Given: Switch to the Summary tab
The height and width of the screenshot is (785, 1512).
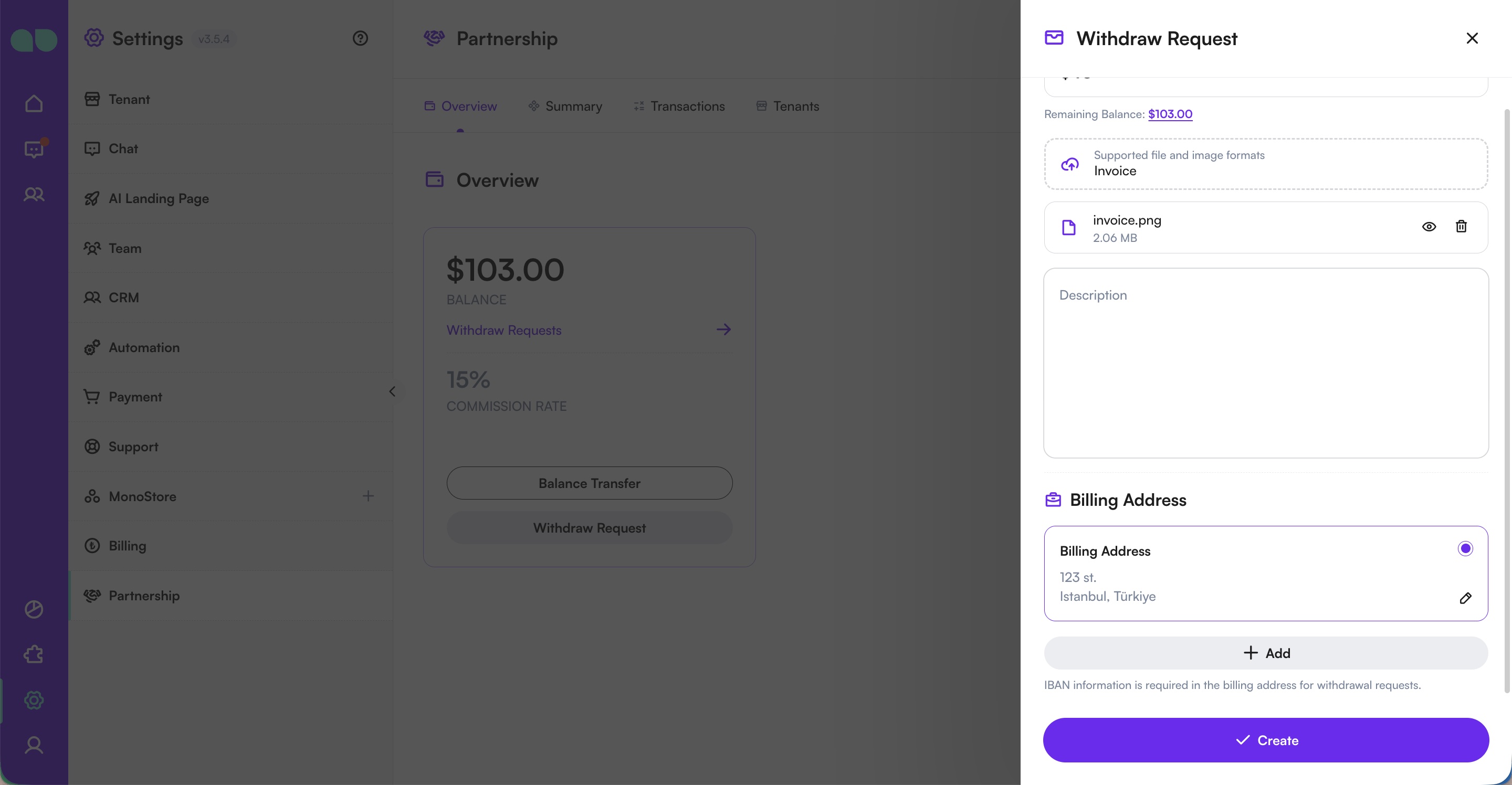Looking at the screenshot, I should [573, 106].
